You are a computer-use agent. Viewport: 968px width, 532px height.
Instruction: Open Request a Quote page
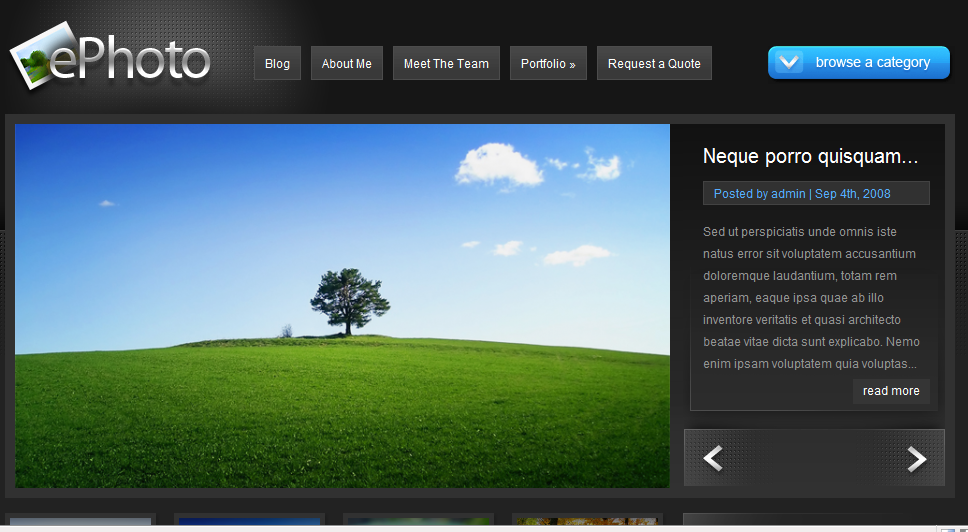click(x=654, y=63)
